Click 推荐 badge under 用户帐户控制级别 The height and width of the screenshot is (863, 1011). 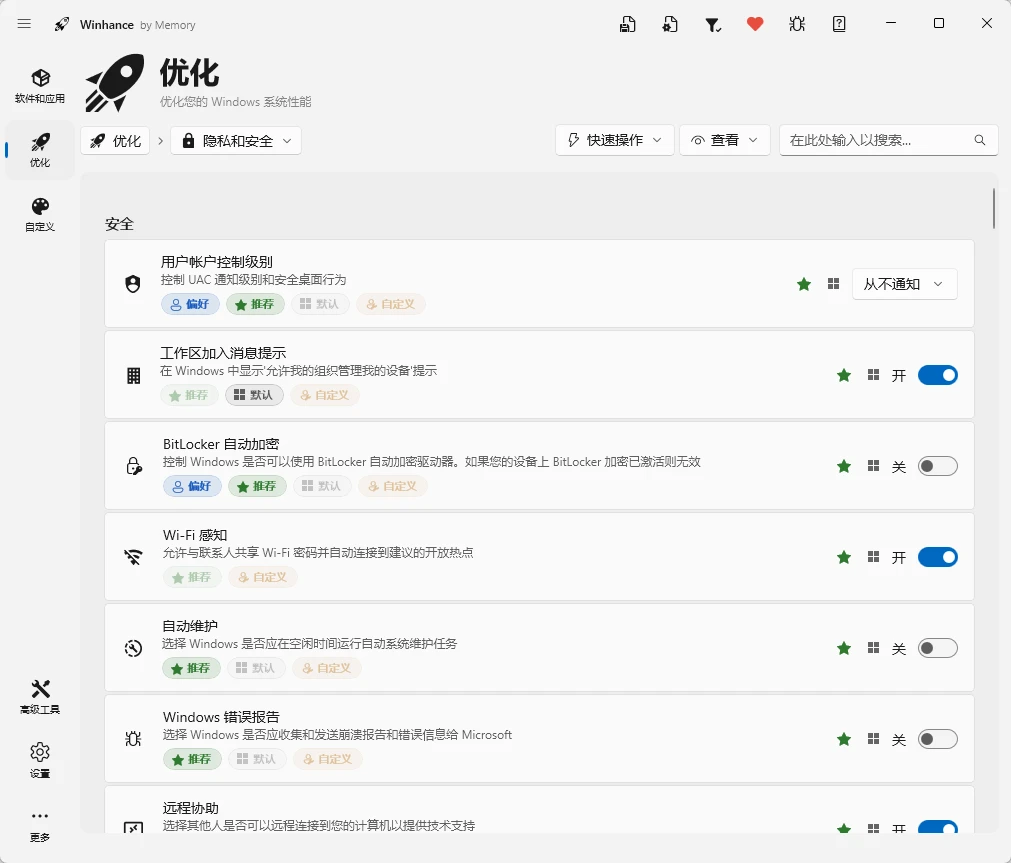tap(255, 304)
